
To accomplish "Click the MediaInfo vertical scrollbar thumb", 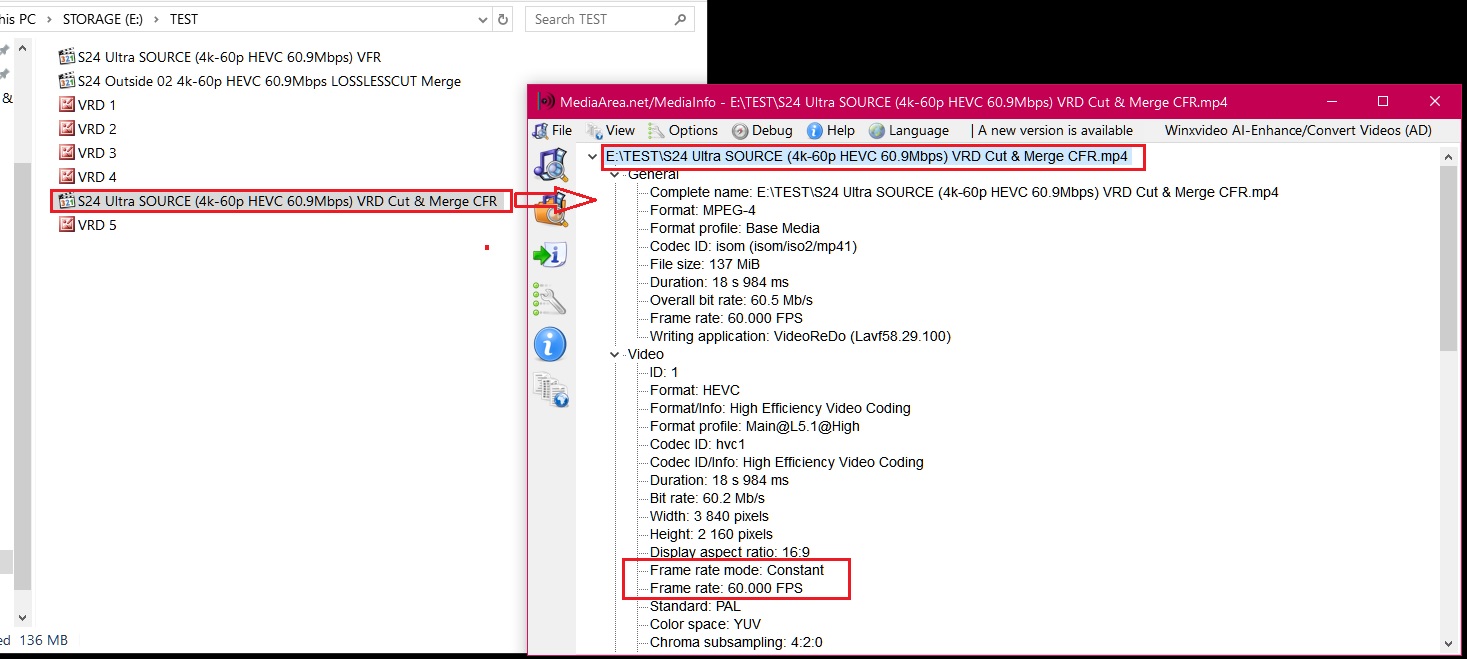I will (1449, 258).
